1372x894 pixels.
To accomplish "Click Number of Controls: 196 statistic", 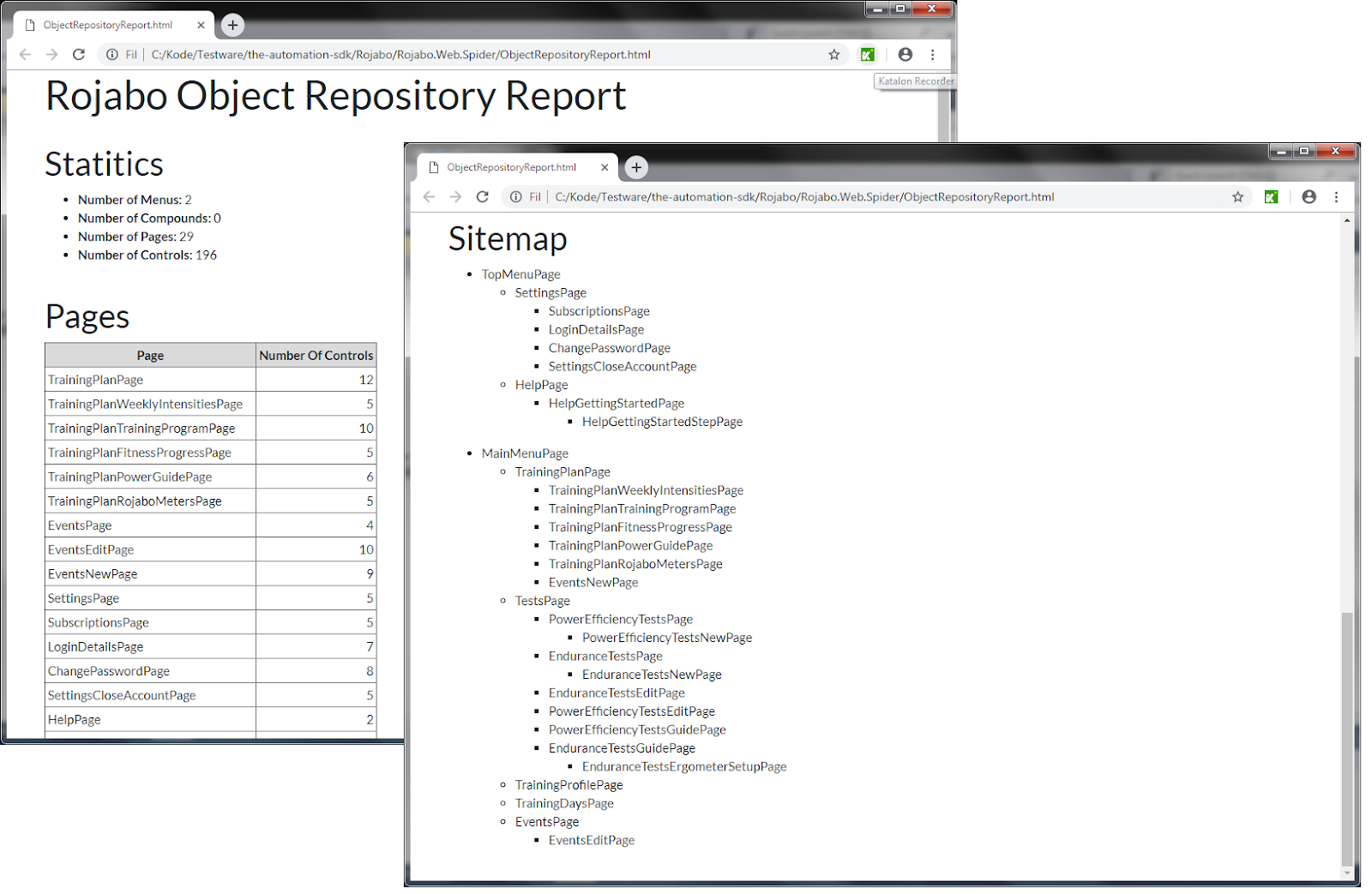I will [x=147, y=255].
